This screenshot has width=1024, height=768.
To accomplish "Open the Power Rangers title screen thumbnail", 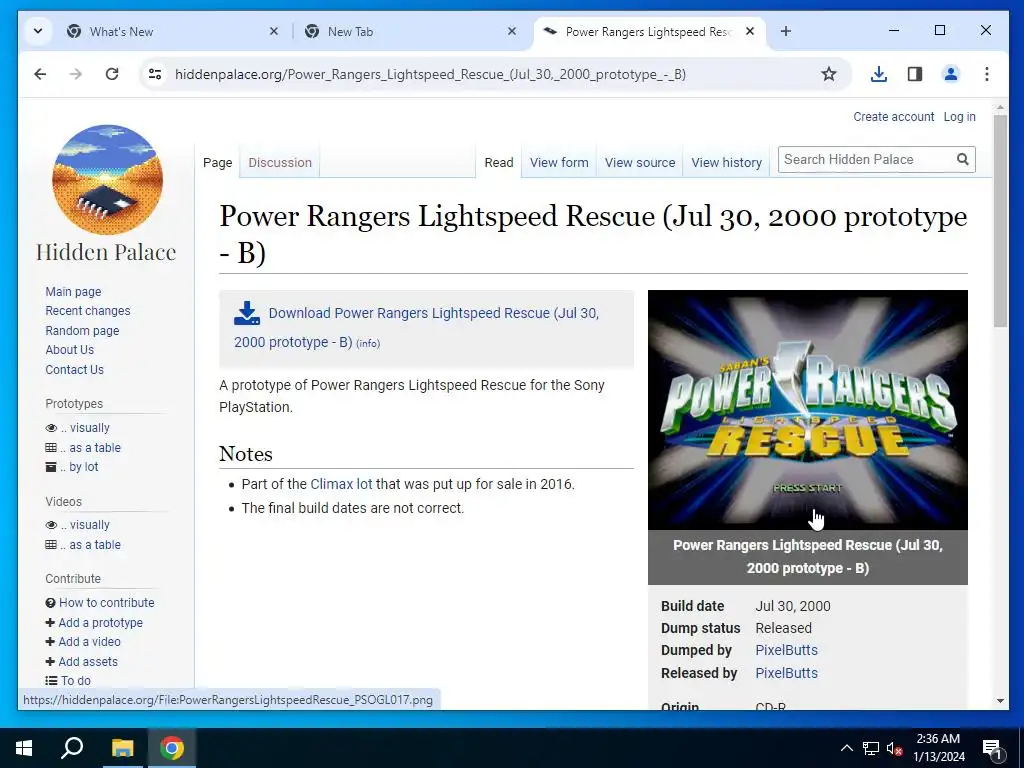I will click(x=808, y=409).
